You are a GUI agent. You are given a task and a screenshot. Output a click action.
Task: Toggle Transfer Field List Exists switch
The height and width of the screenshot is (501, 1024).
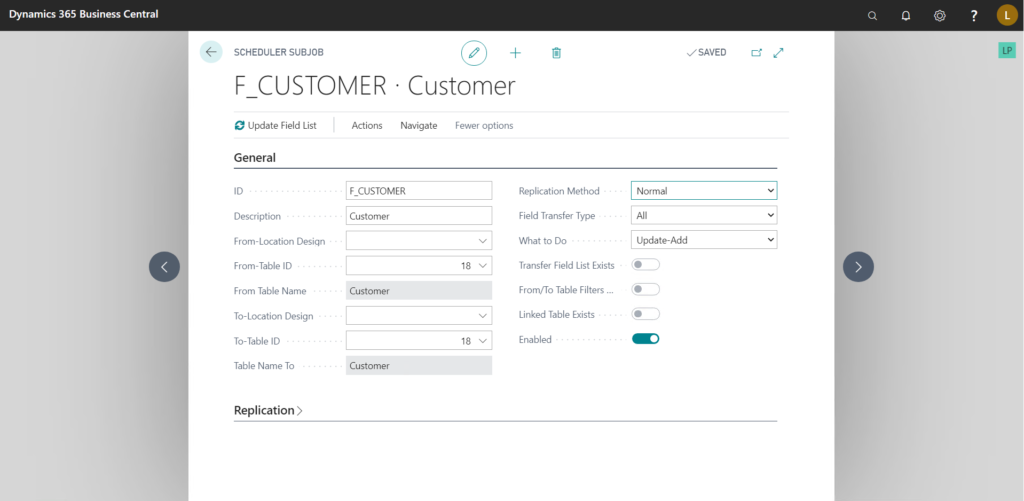[645, 265]
